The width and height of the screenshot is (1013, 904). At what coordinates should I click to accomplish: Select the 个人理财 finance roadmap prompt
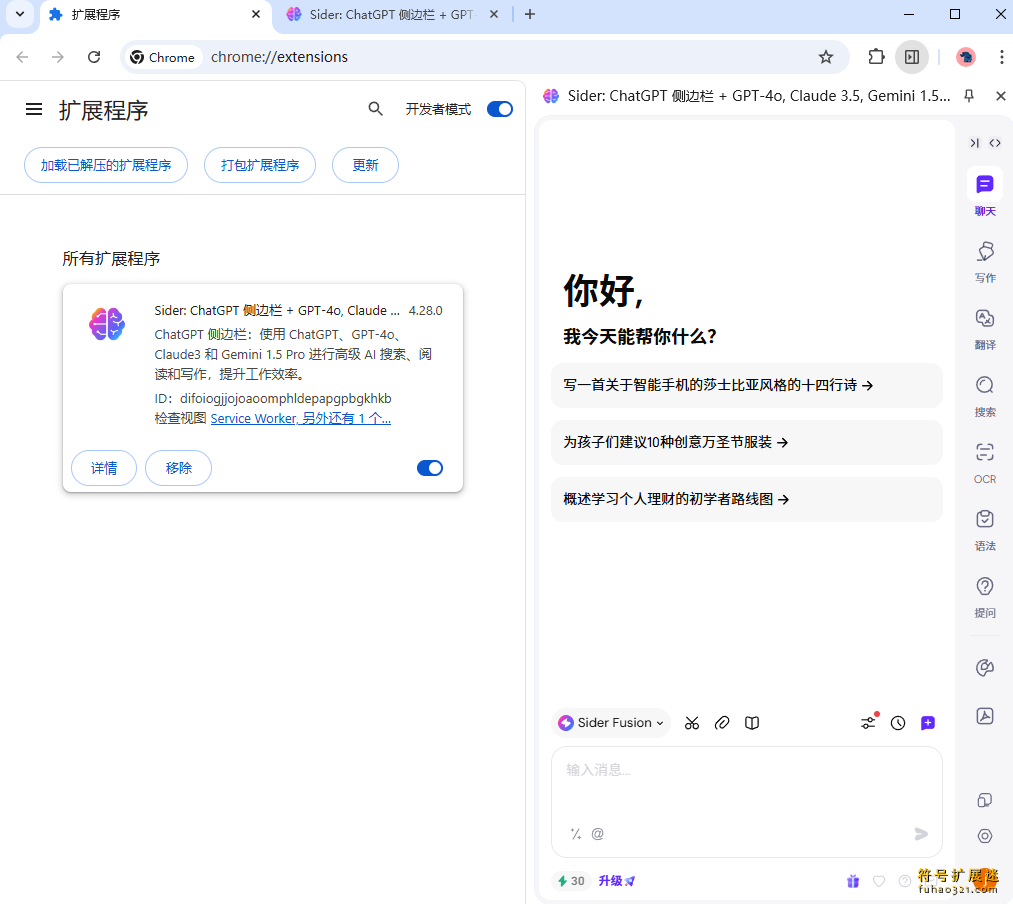coord(746,499)
